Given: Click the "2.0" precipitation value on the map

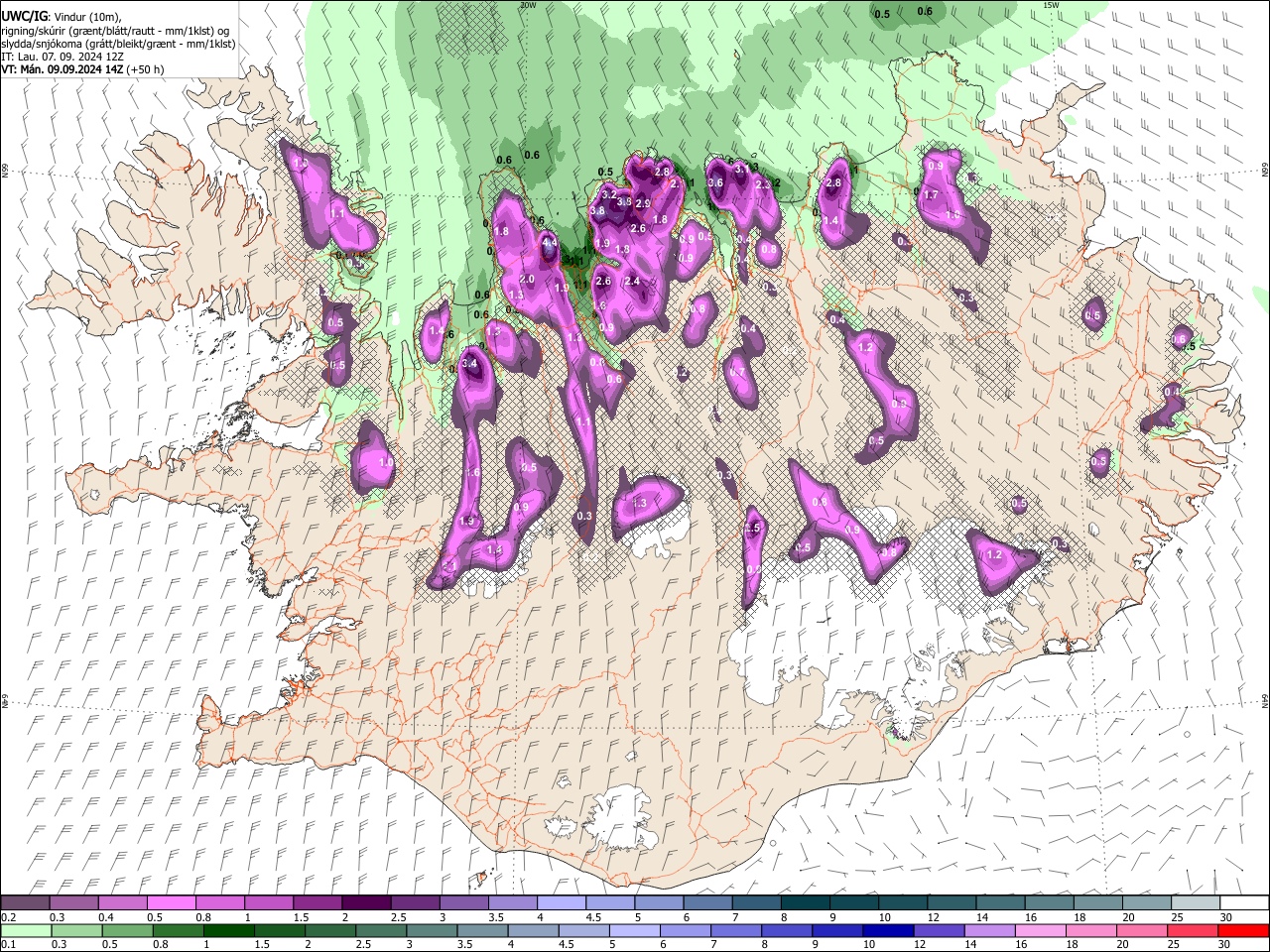Looking at the screenshot, I should tap(527, 280).
